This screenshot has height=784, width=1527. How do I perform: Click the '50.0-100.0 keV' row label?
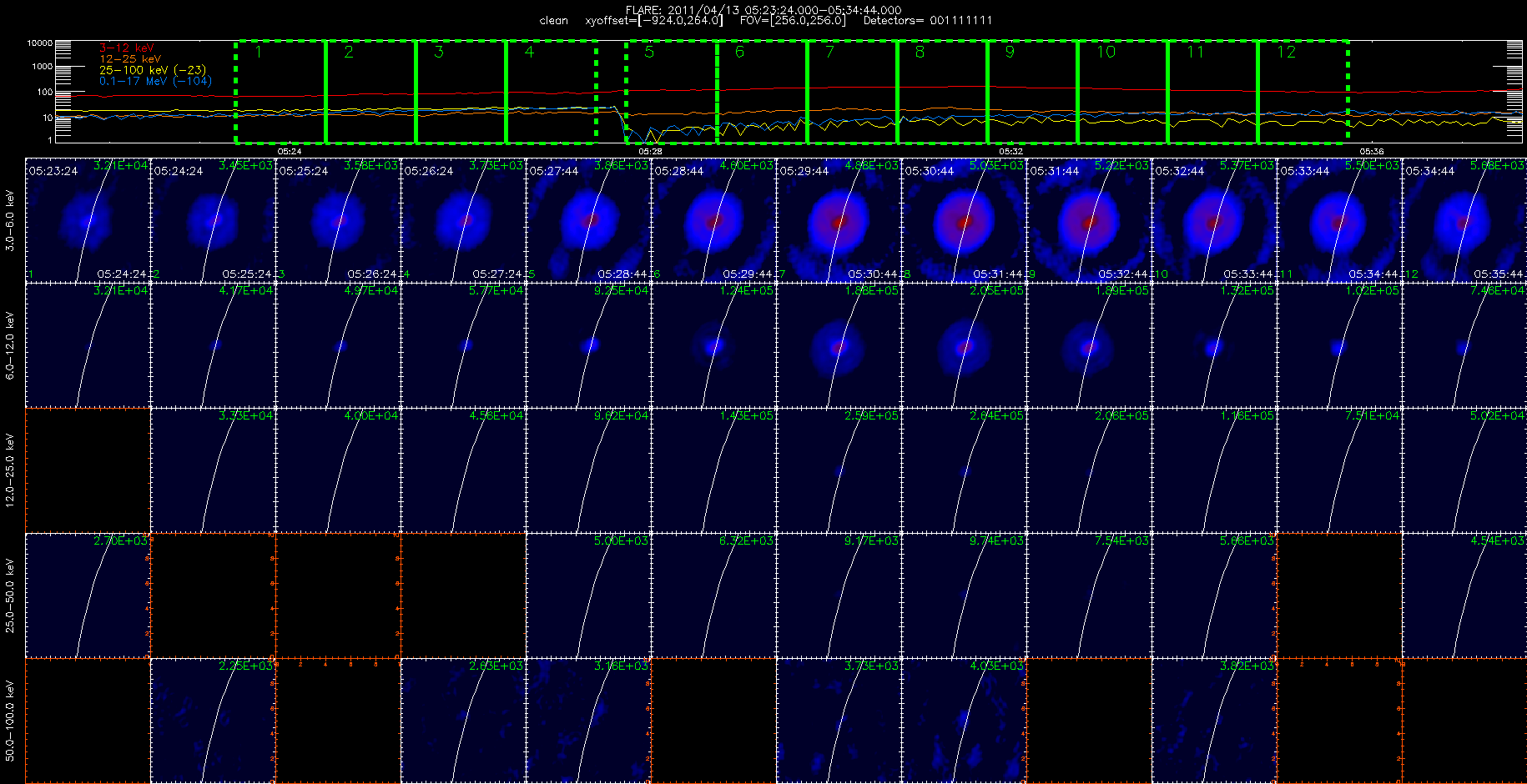(x=10, y=721)
